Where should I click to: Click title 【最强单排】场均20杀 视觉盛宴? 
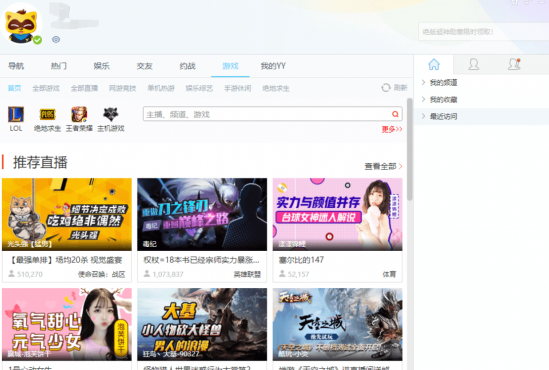point(65,260)
